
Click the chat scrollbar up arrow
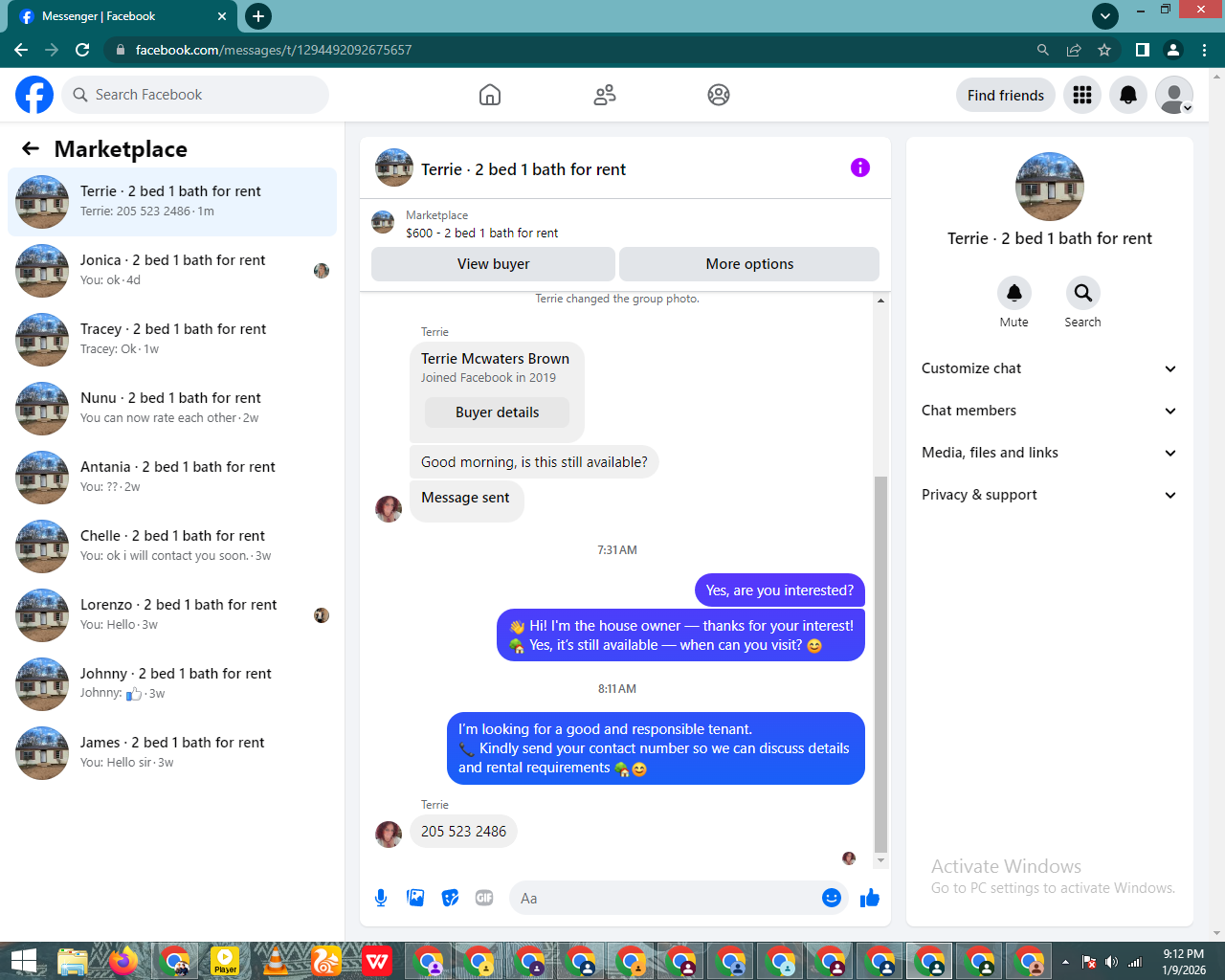[881, 301]
